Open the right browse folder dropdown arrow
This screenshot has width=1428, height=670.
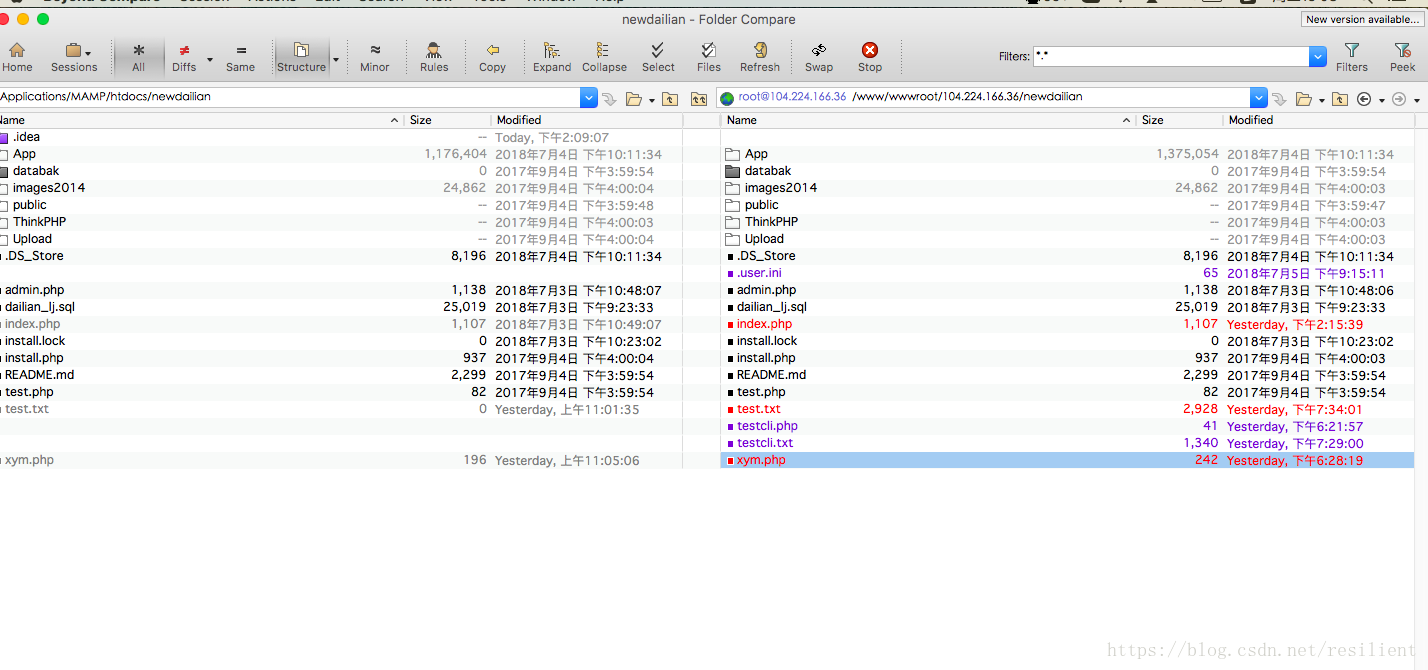click(1322, 100)
